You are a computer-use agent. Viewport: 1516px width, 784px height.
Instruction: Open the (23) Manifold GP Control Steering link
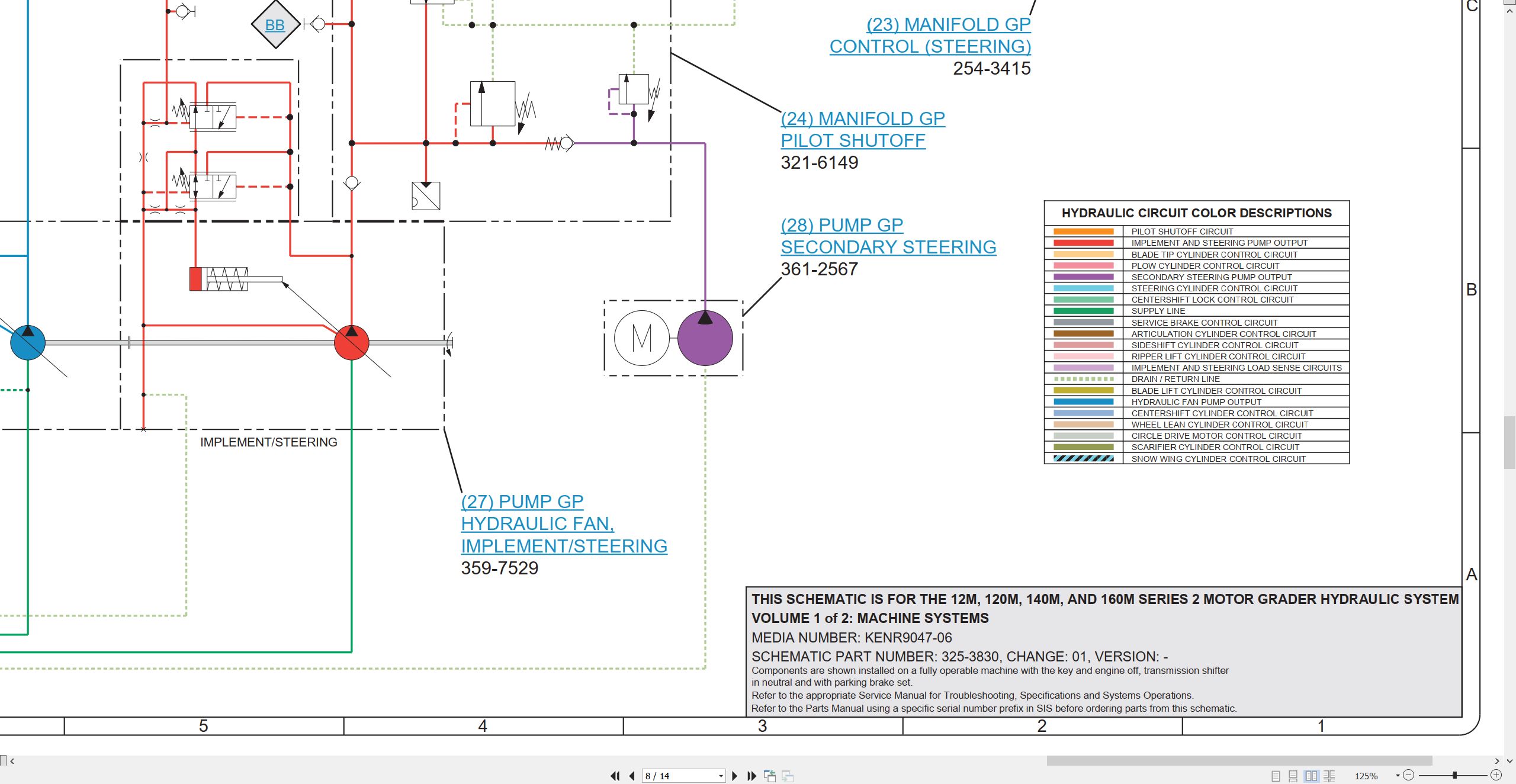click(930, 36)
